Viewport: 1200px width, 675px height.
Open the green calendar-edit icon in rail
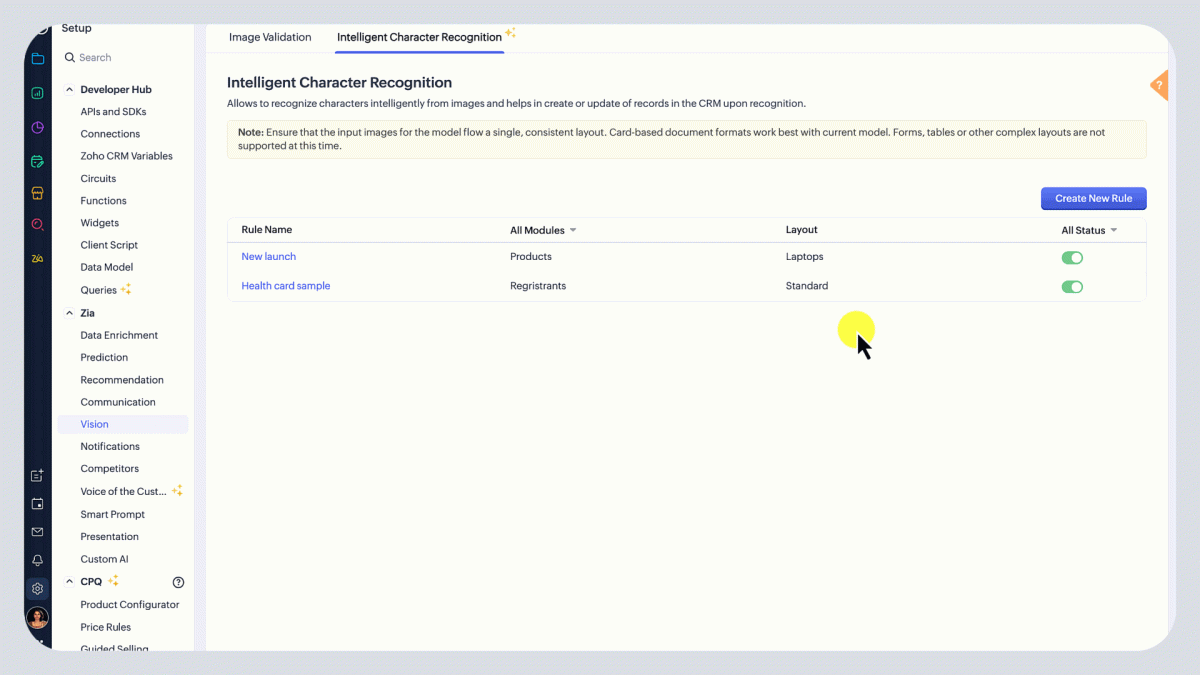(37, 160)
